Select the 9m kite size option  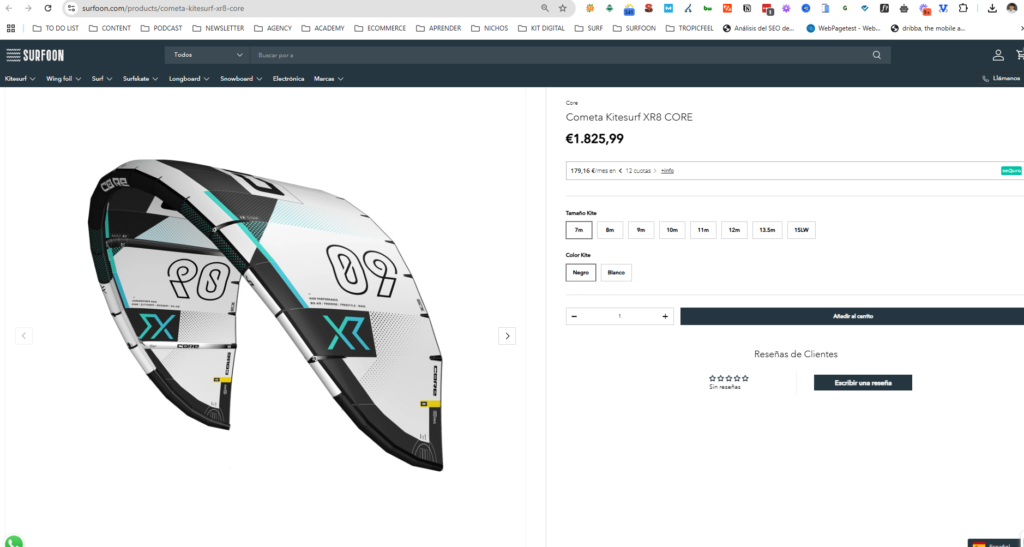coord(640,230)
